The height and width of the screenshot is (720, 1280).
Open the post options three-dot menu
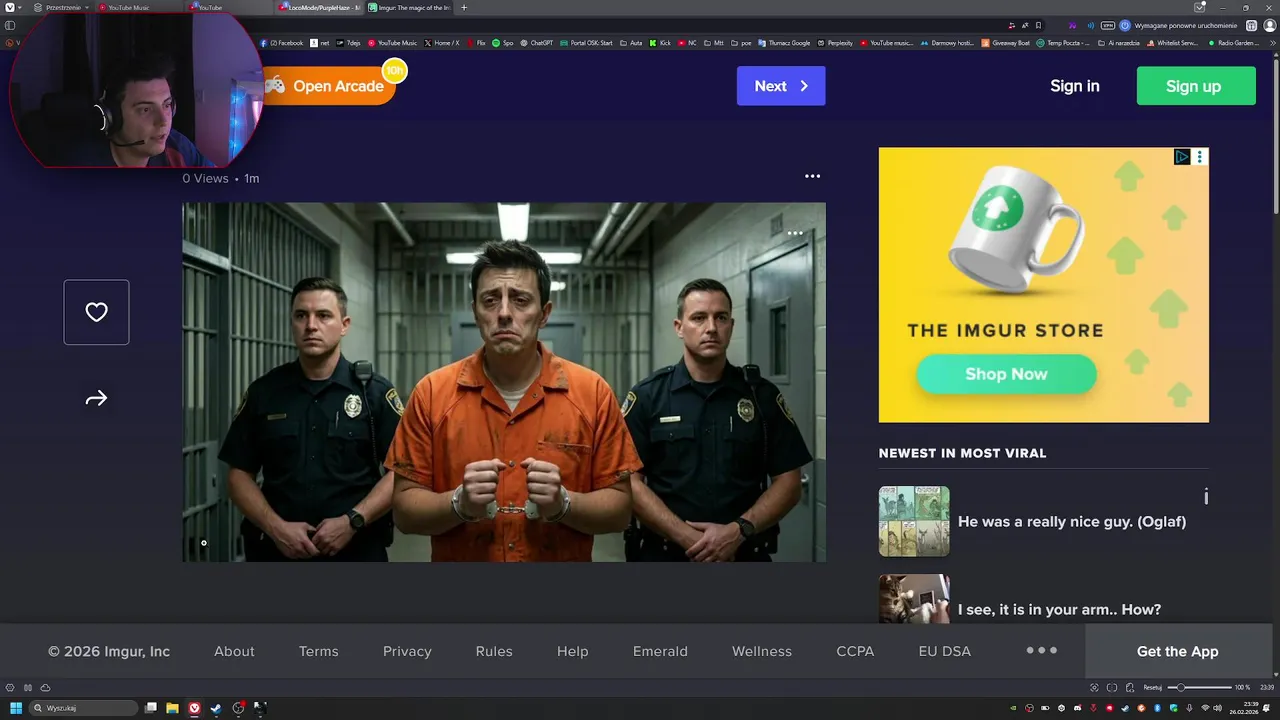812,176
